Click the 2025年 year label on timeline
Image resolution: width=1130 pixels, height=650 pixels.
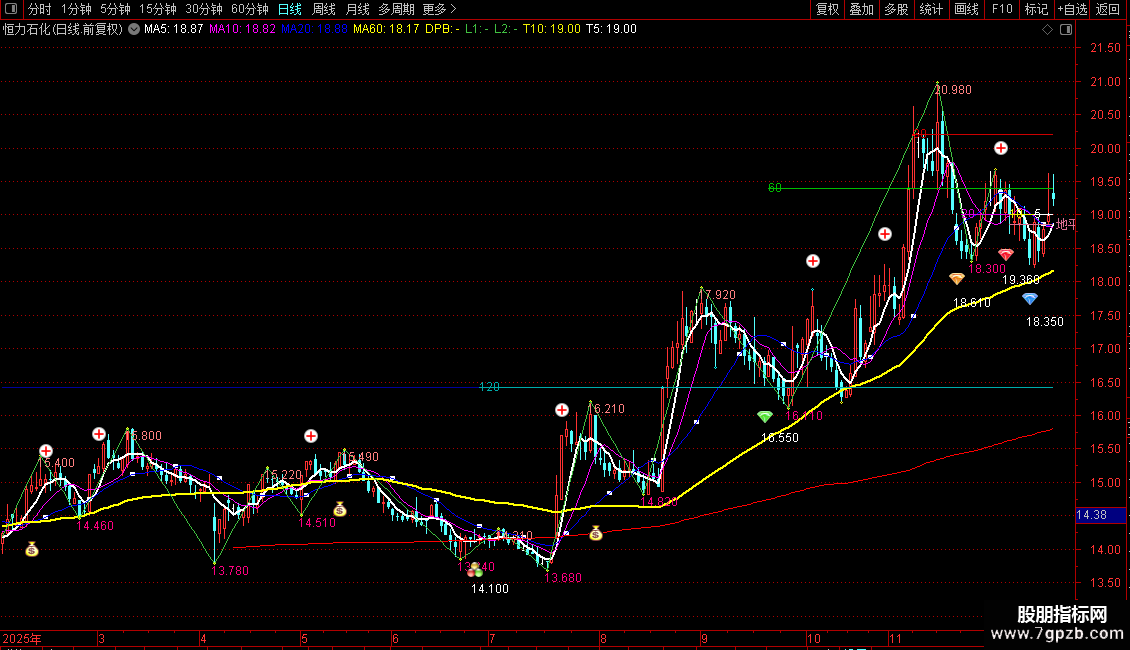[22, 638]
